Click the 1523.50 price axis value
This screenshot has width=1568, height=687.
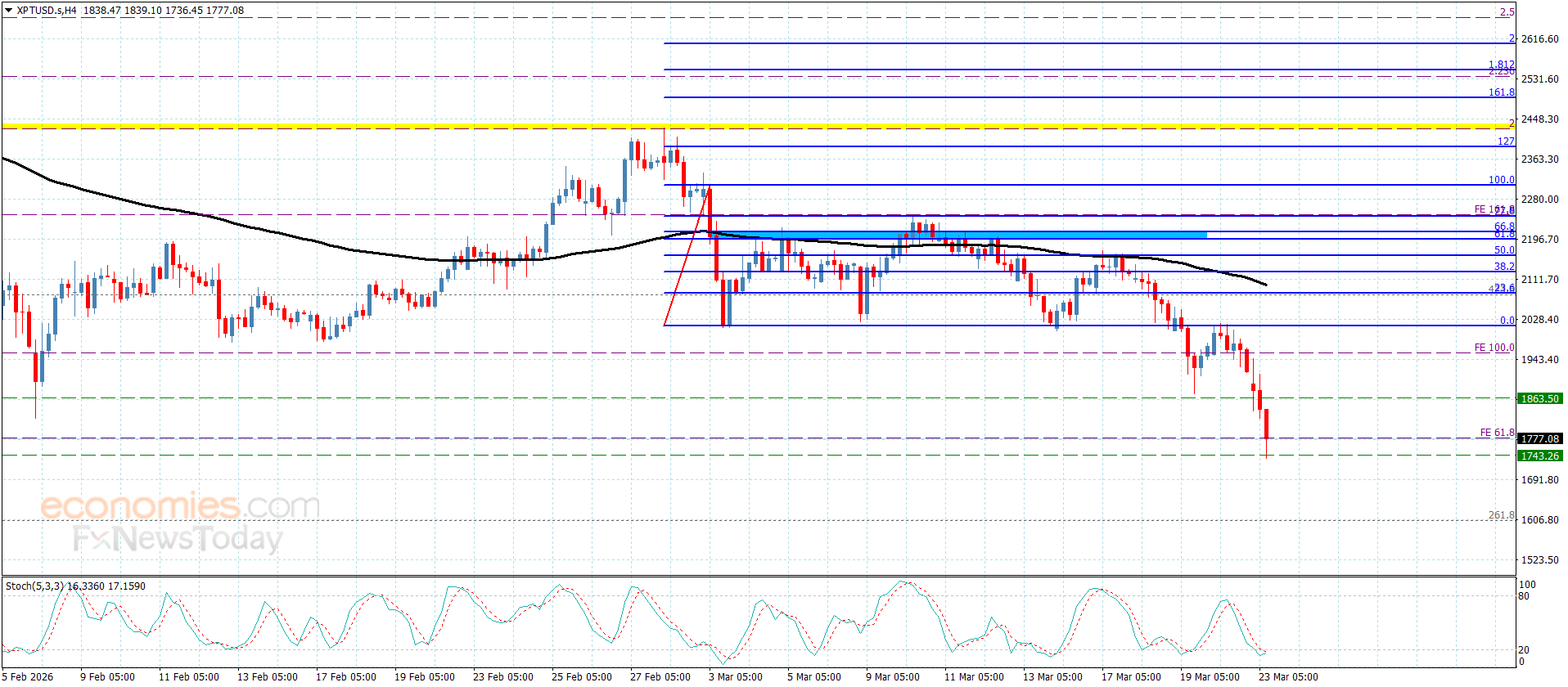[x=1539, y=560]
